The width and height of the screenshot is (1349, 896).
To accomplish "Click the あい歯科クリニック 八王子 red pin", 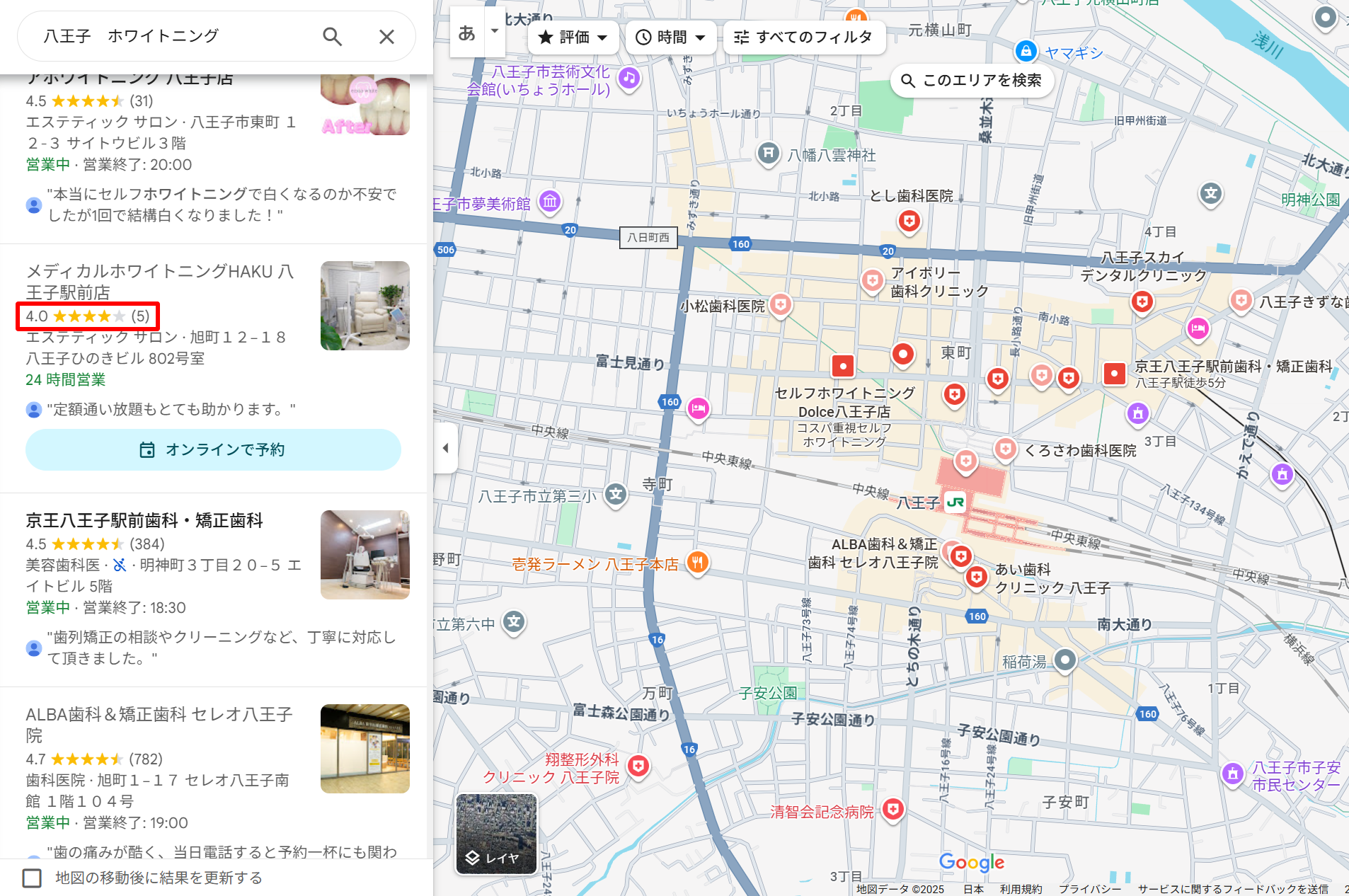I will (x=977, y=578).
